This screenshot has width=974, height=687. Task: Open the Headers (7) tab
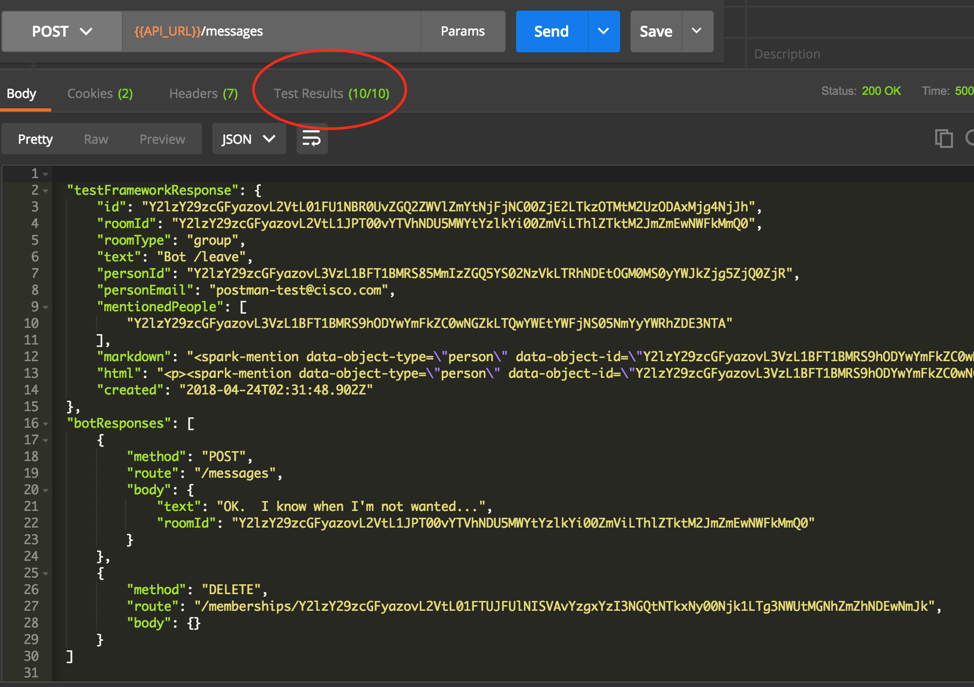coord(204,94)
